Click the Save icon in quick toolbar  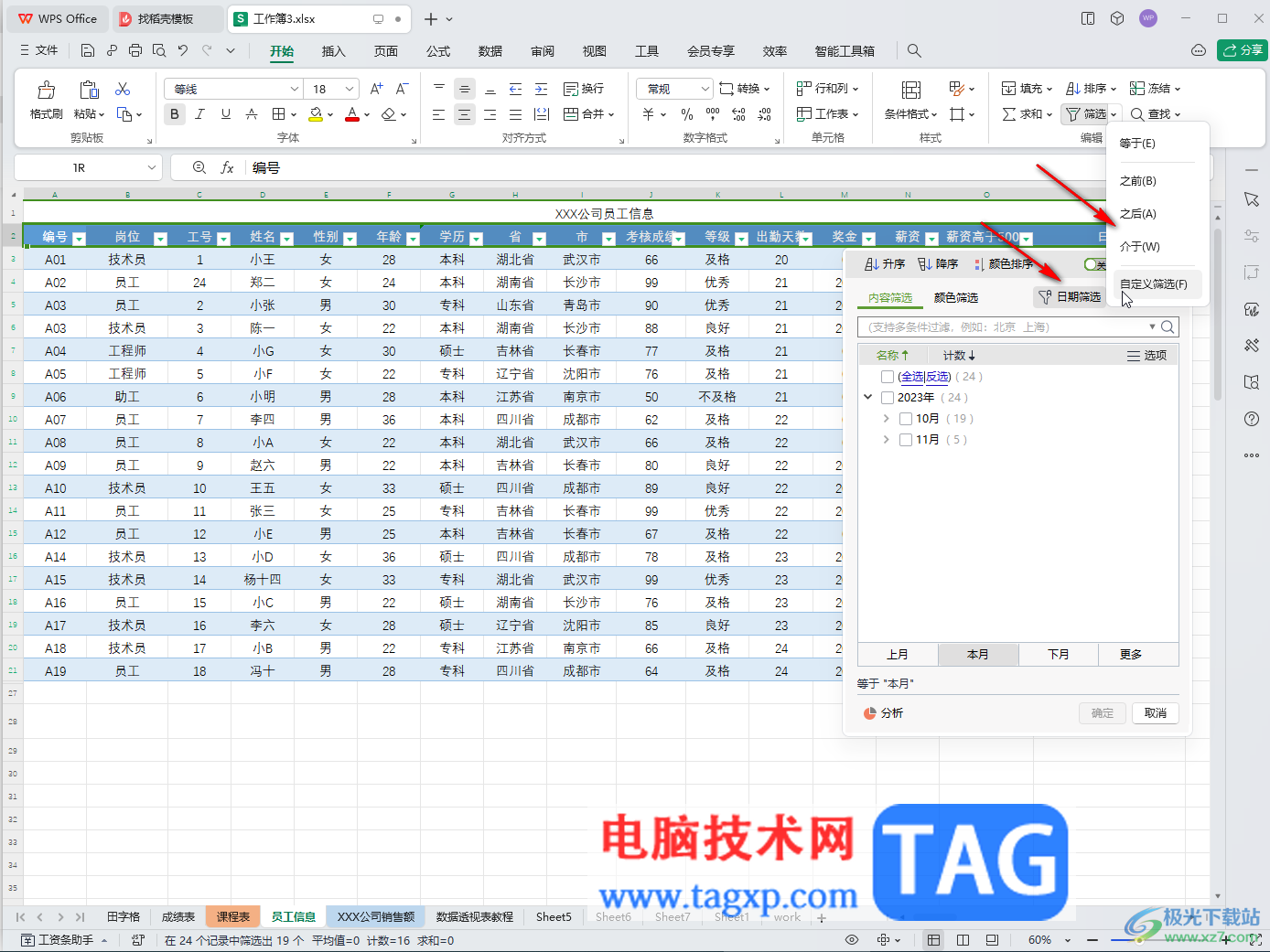click(x=88, y=50)
